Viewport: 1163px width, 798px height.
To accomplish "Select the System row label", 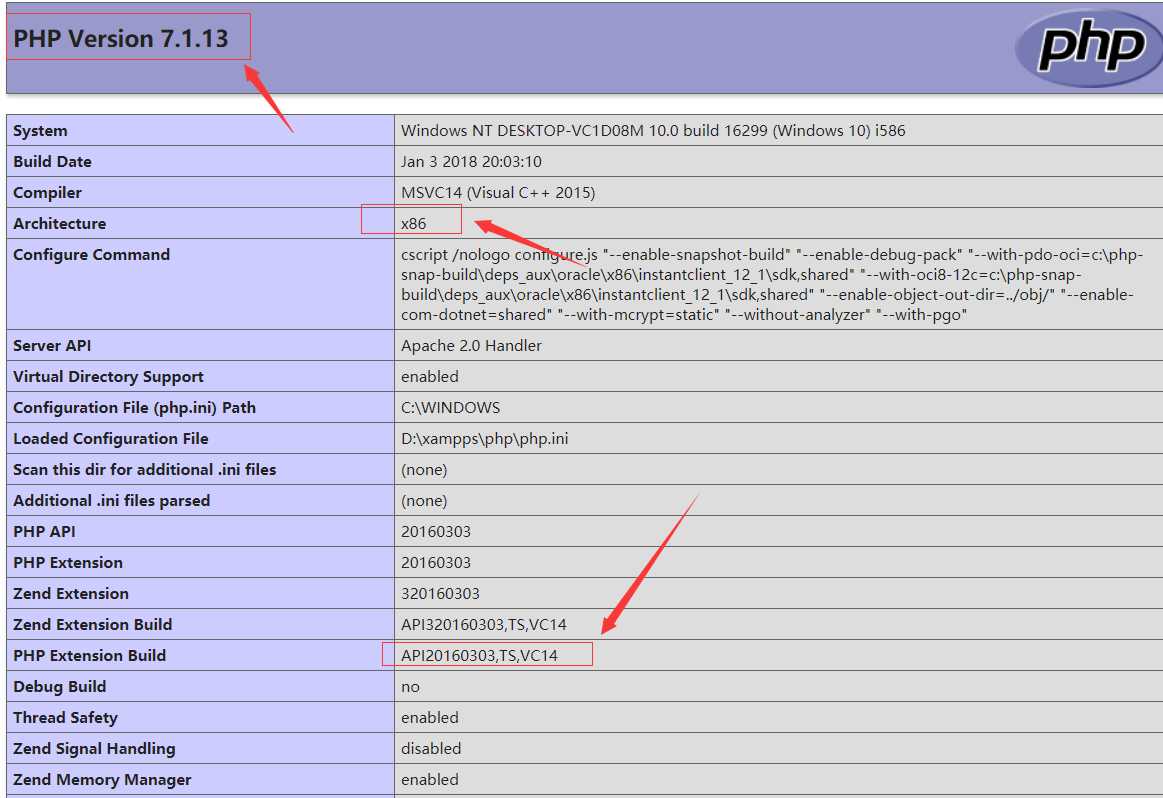I will click(x=40, y=131).
